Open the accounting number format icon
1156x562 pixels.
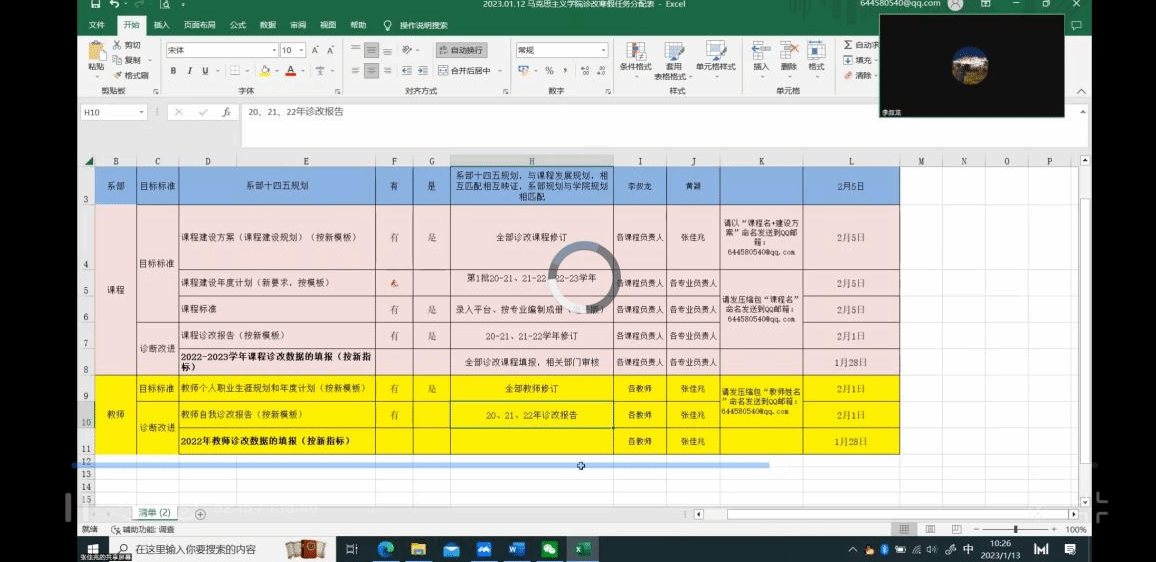tap(523, 71)
